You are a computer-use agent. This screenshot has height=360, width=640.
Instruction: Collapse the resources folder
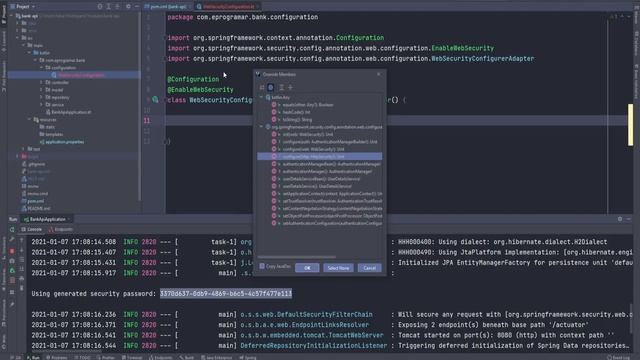coord(29,120)
